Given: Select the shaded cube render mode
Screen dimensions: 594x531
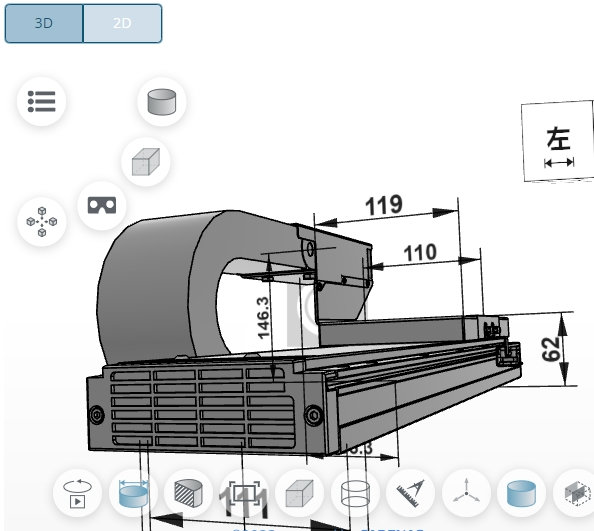Looking at the screenshot, I should click(300, 493).
